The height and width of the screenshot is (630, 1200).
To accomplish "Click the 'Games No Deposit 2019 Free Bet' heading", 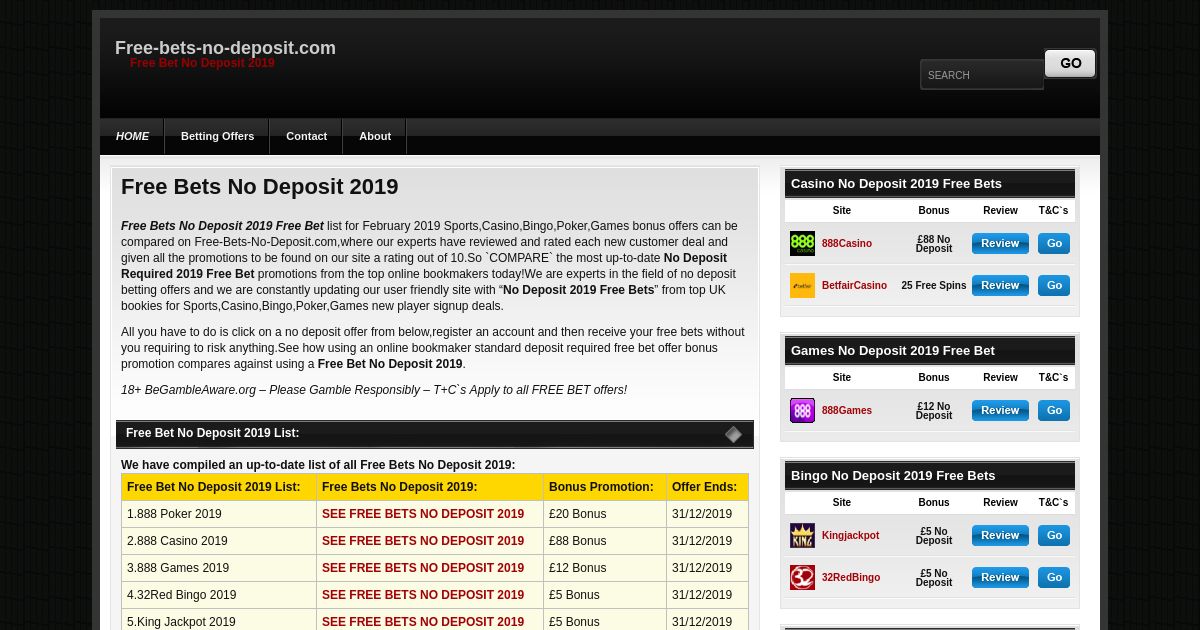I will tap(893, 350).
